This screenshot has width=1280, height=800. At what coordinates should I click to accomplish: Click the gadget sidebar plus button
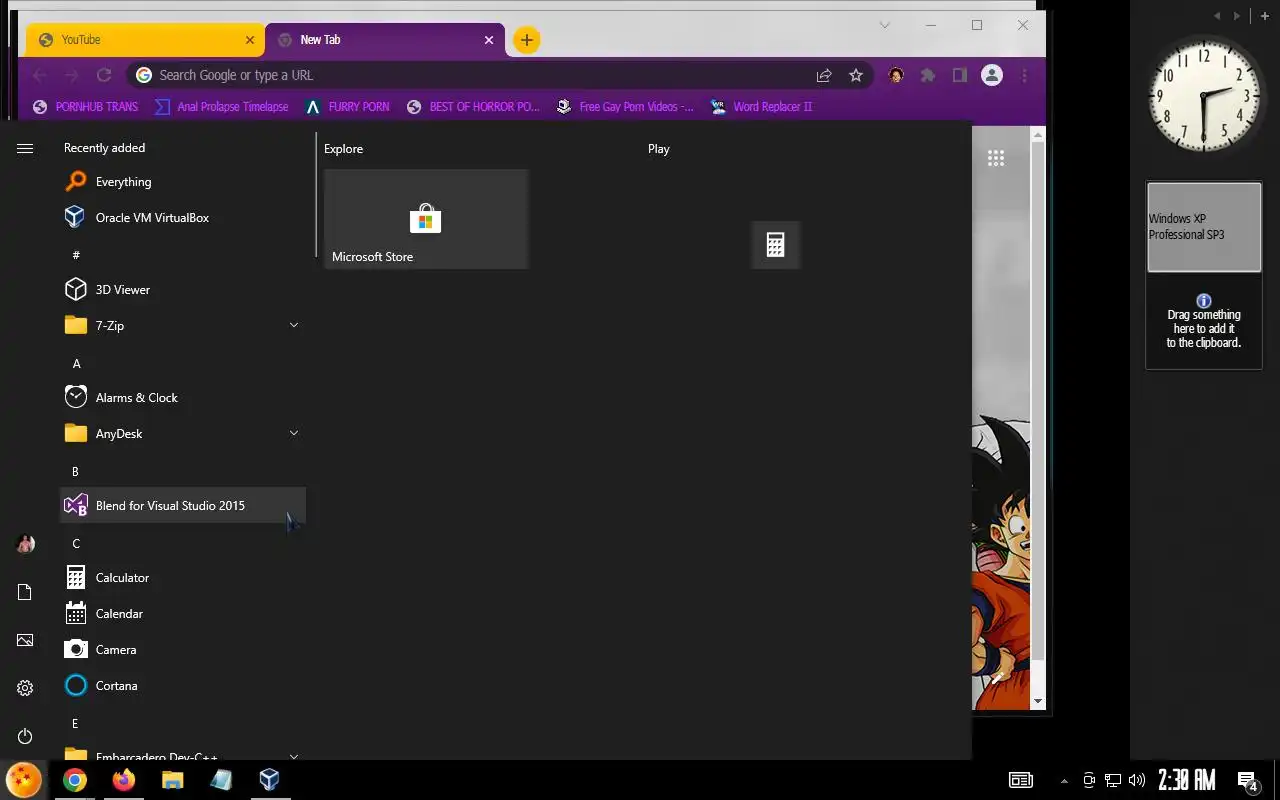[x=1264, y=16]
